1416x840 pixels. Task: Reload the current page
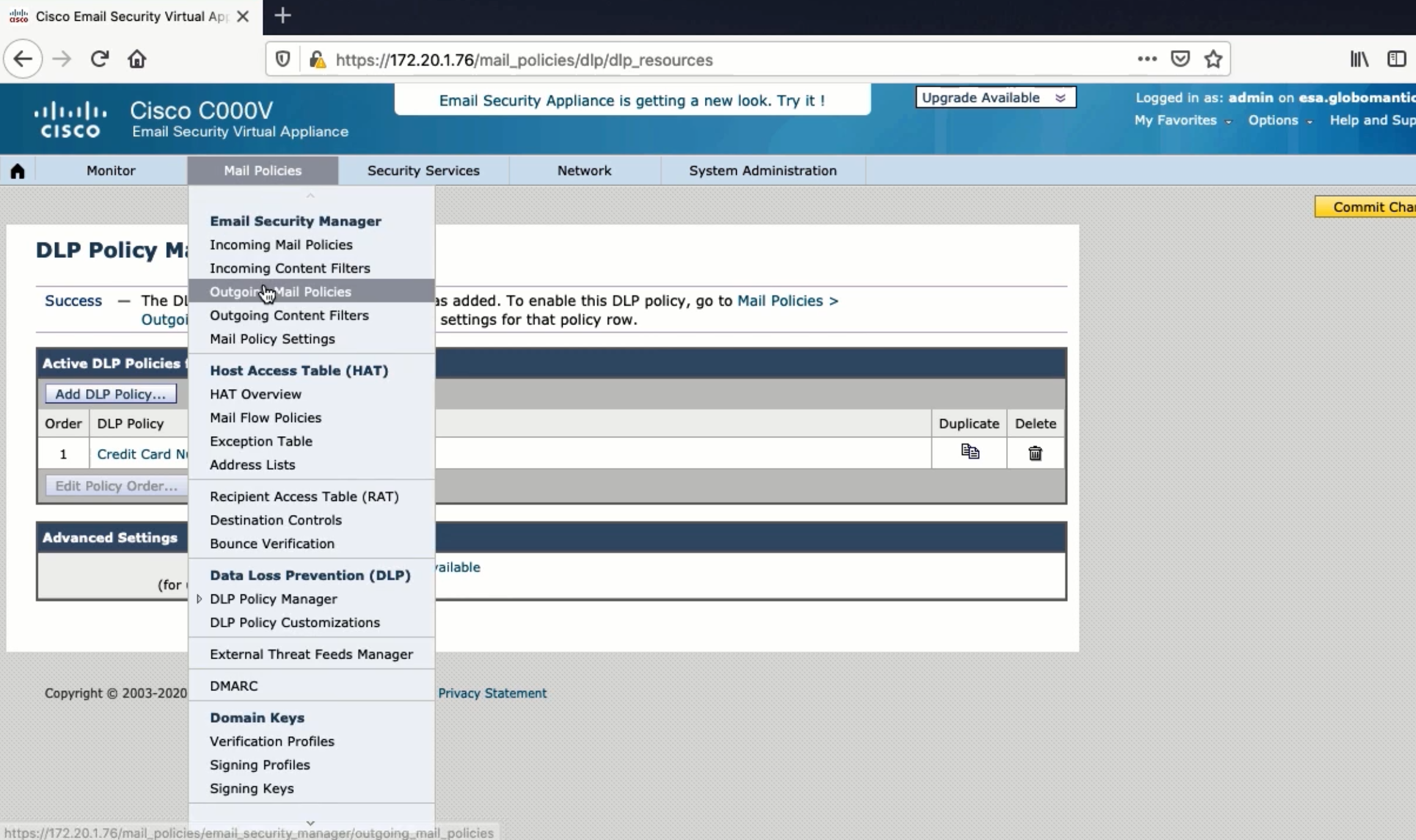pos(100,59)
